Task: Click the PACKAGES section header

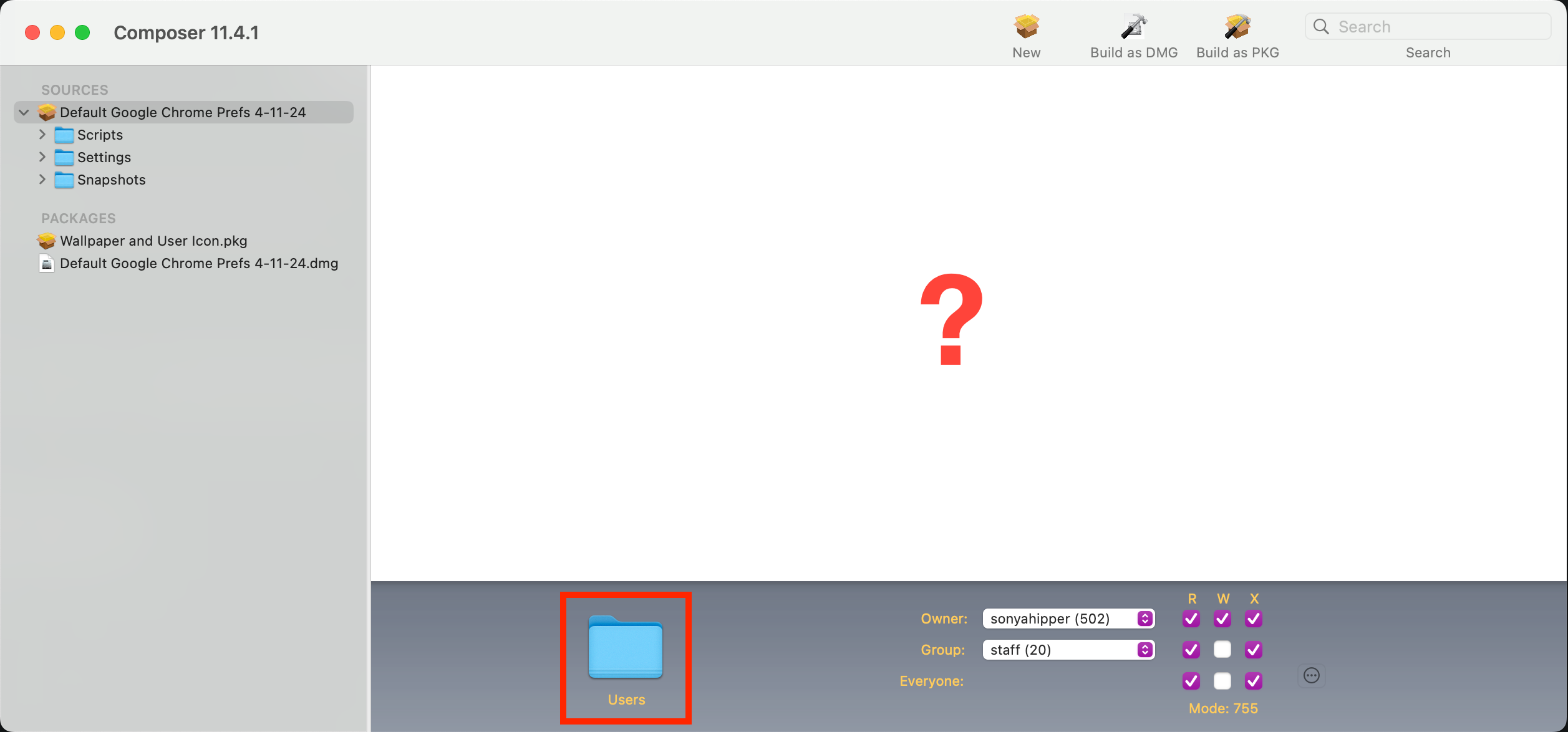Action: [79, 218]
